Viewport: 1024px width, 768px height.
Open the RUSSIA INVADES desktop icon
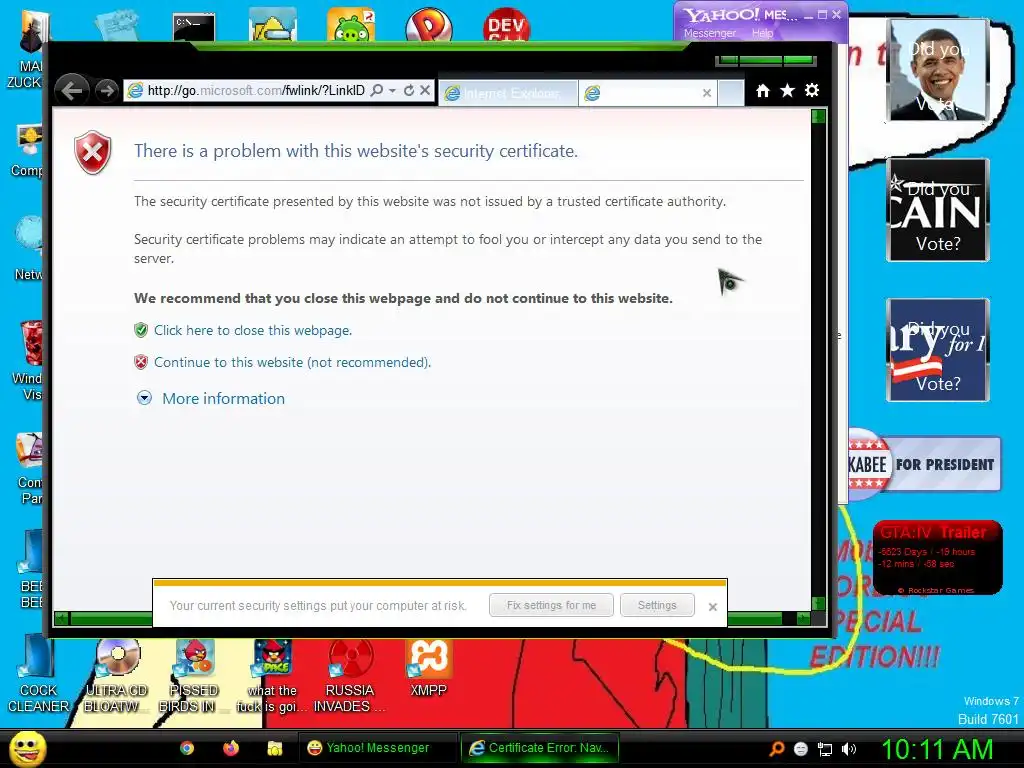(x=350, y=676)
